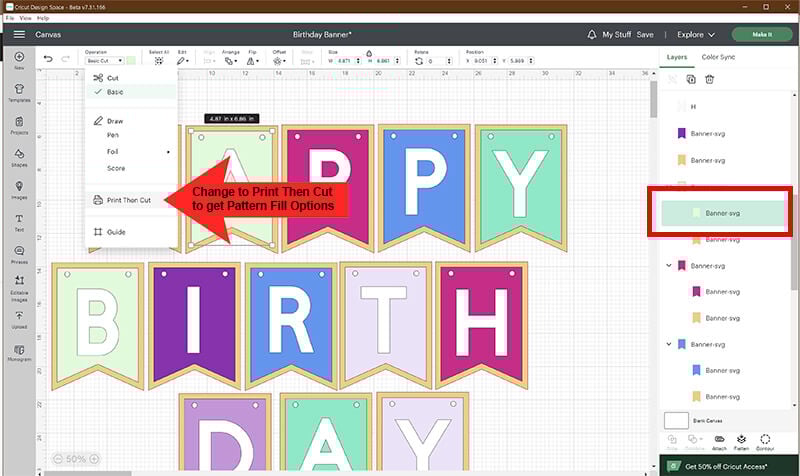This screenshot has width=800, height=476.
Task: Expand the Foil submenu arrow
Action: point(168,152)
